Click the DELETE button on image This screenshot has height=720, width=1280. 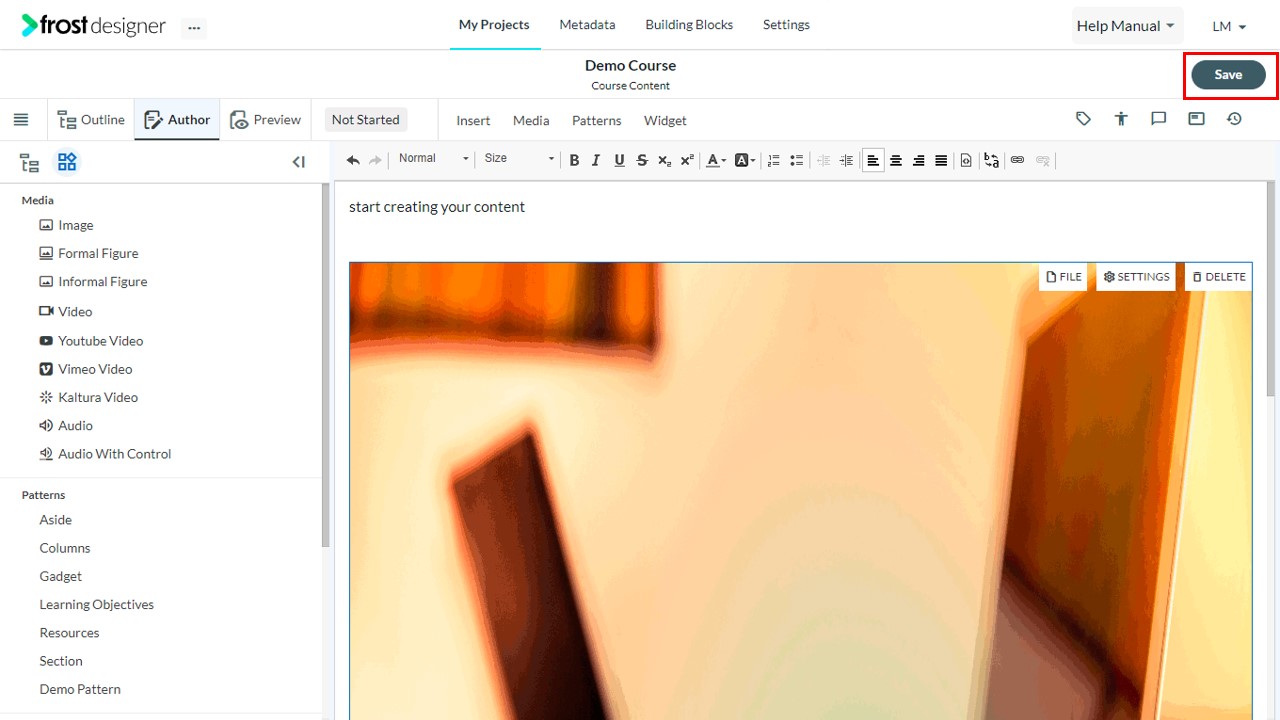coord(1219,277)
